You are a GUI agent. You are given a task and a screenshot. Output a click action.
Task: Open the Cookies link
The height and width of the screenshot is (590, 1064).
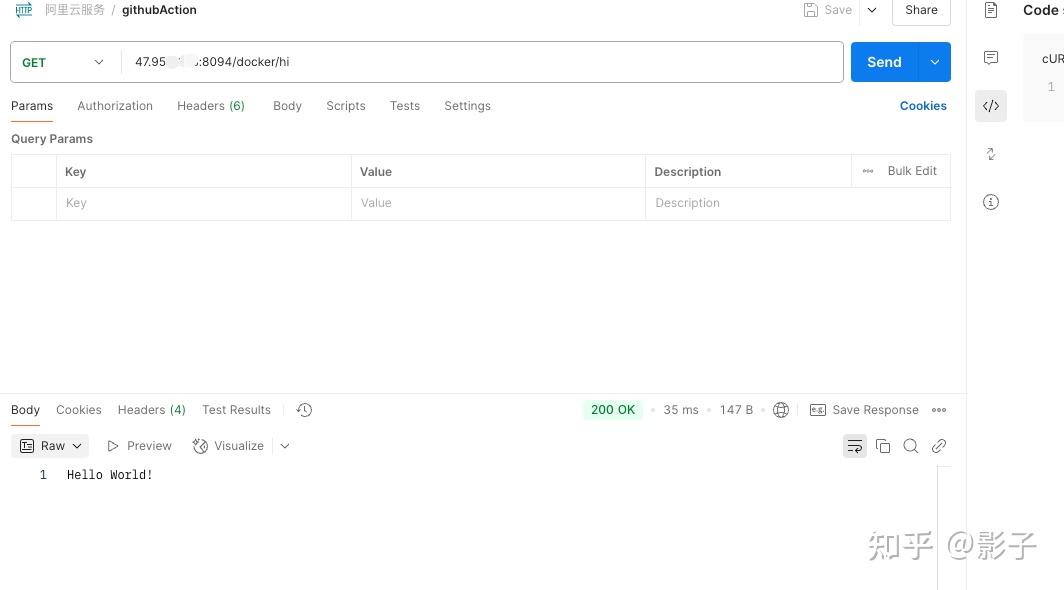click(x=923, y=106)
